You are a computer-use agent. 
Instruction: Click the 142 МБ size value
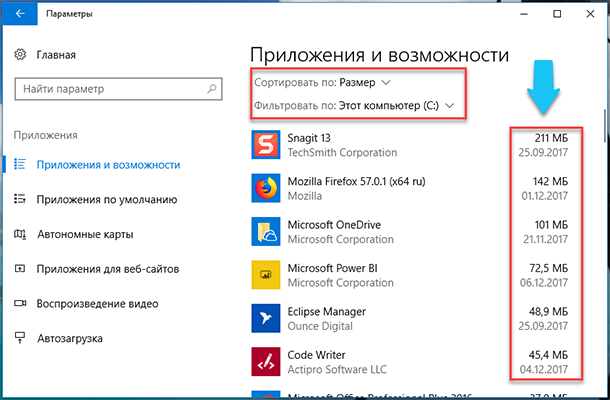click(x=550, y=182)
